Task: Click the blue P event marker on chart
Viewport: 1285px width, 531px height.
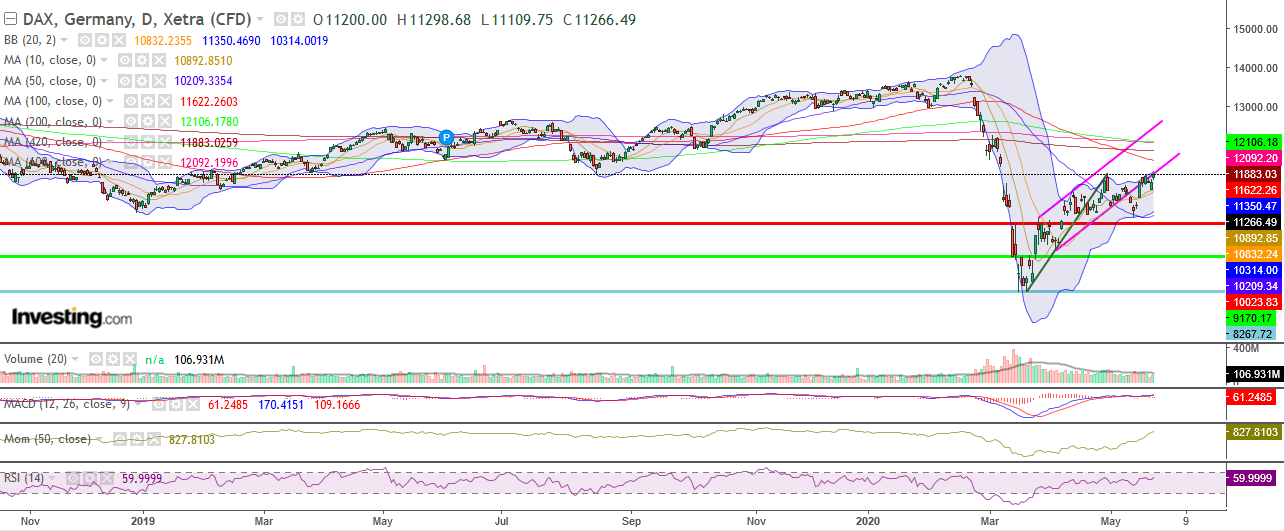Action: [447, 136]
